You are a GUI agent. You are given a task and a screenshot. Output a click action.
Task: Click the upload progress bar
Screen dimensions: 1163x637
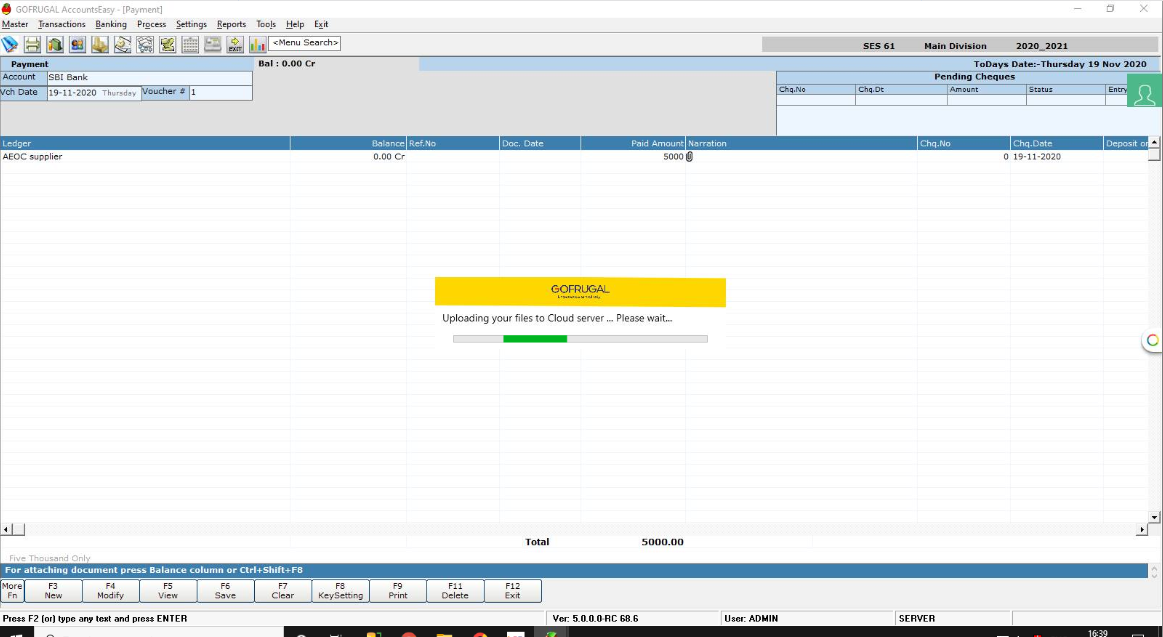point(580,339)
